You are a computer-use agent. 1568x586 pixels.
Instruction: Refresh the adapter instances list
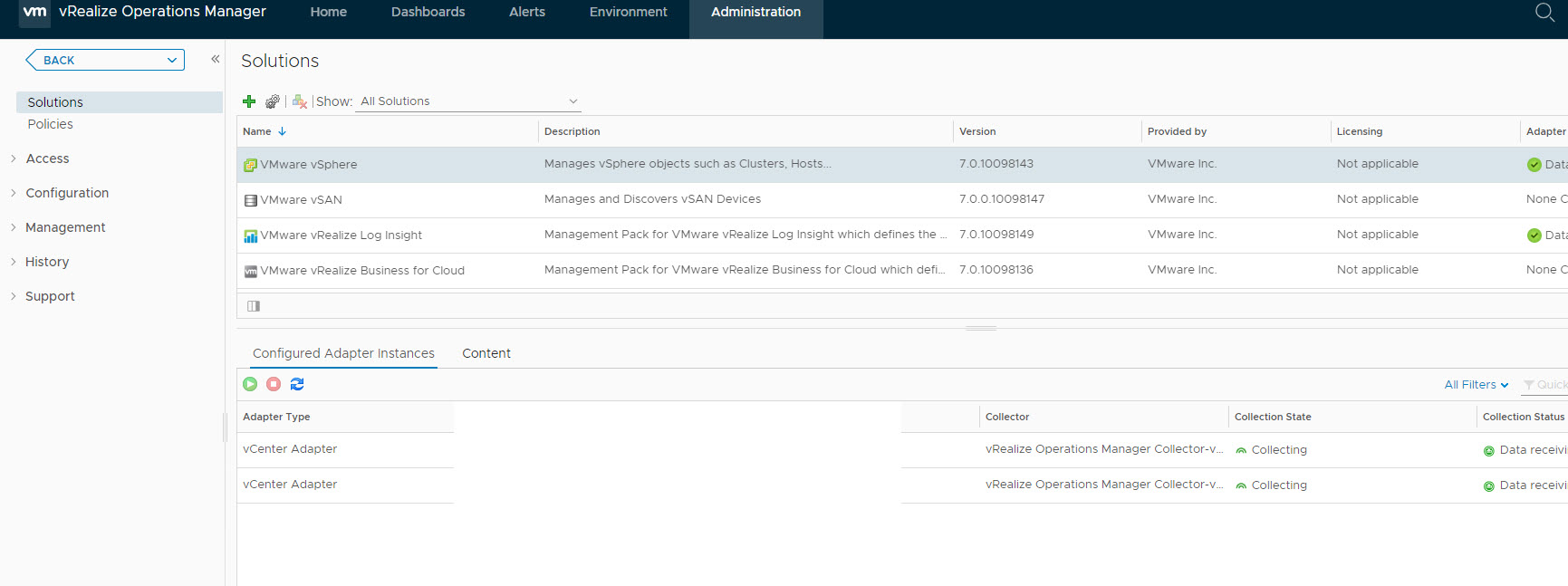tap(297, 384)
